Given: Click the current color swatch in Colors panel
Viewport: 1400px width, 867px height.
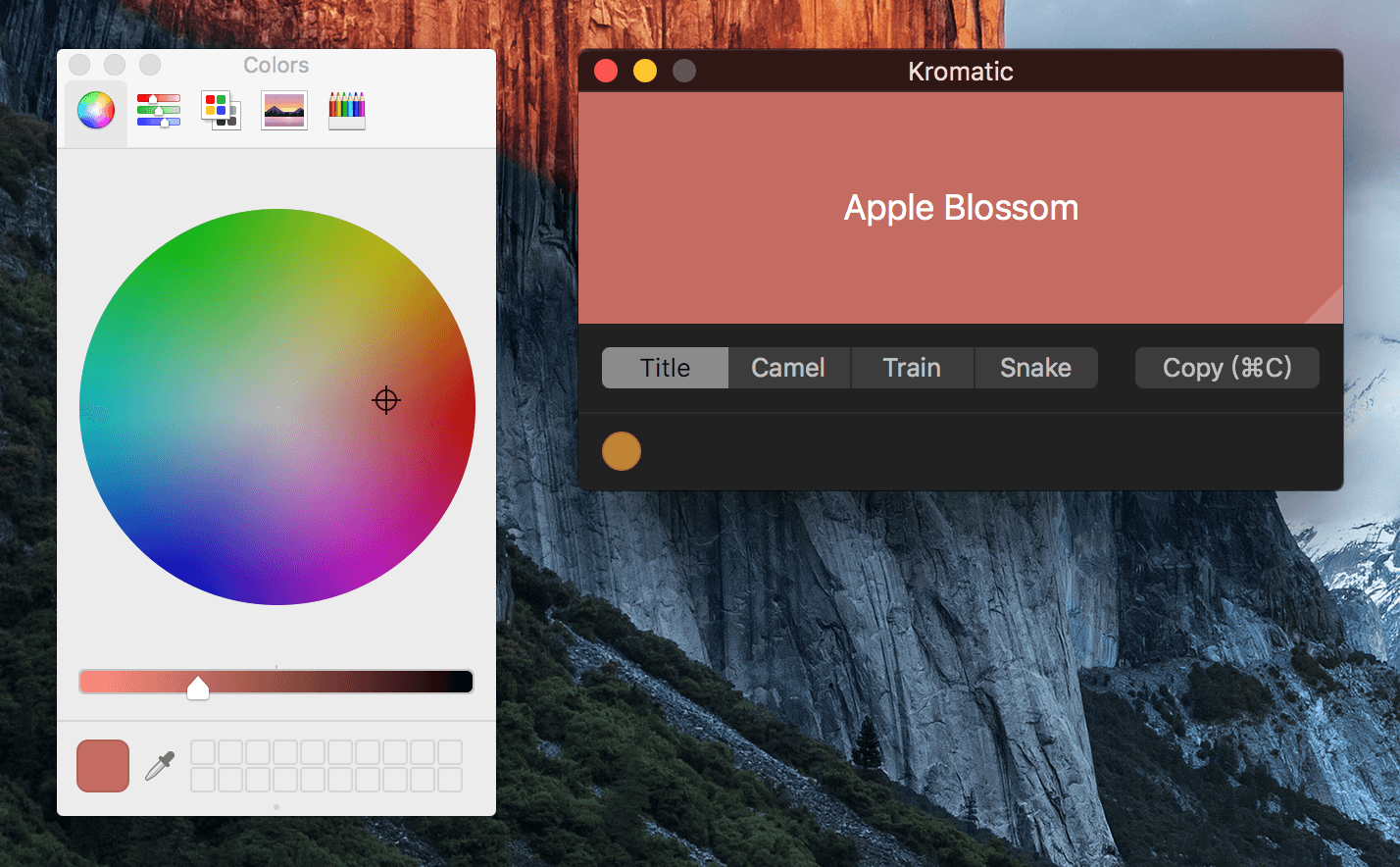Looking at the screenshot, I should coord(103,766).
